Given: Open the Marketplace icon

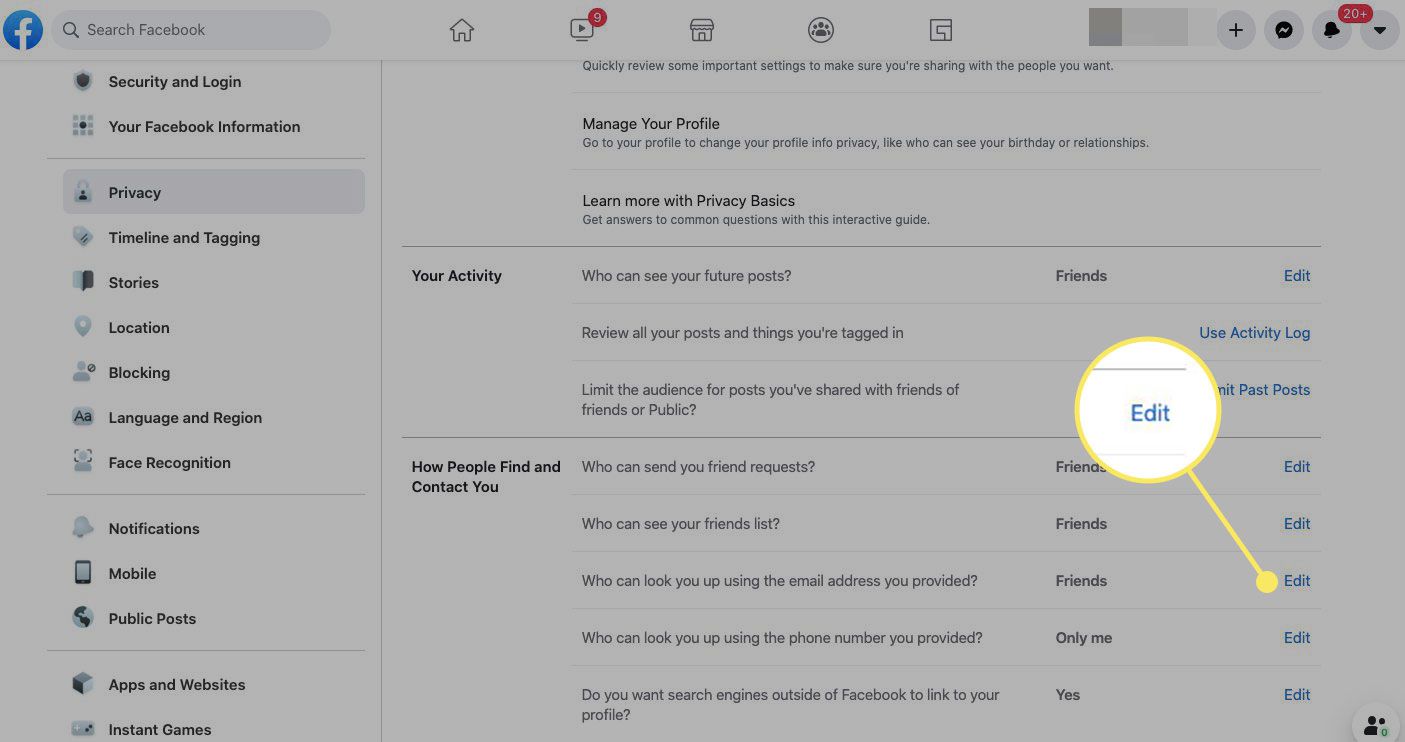Looking at the screenshot, I should pyautogui.click(x=702, y=30).
